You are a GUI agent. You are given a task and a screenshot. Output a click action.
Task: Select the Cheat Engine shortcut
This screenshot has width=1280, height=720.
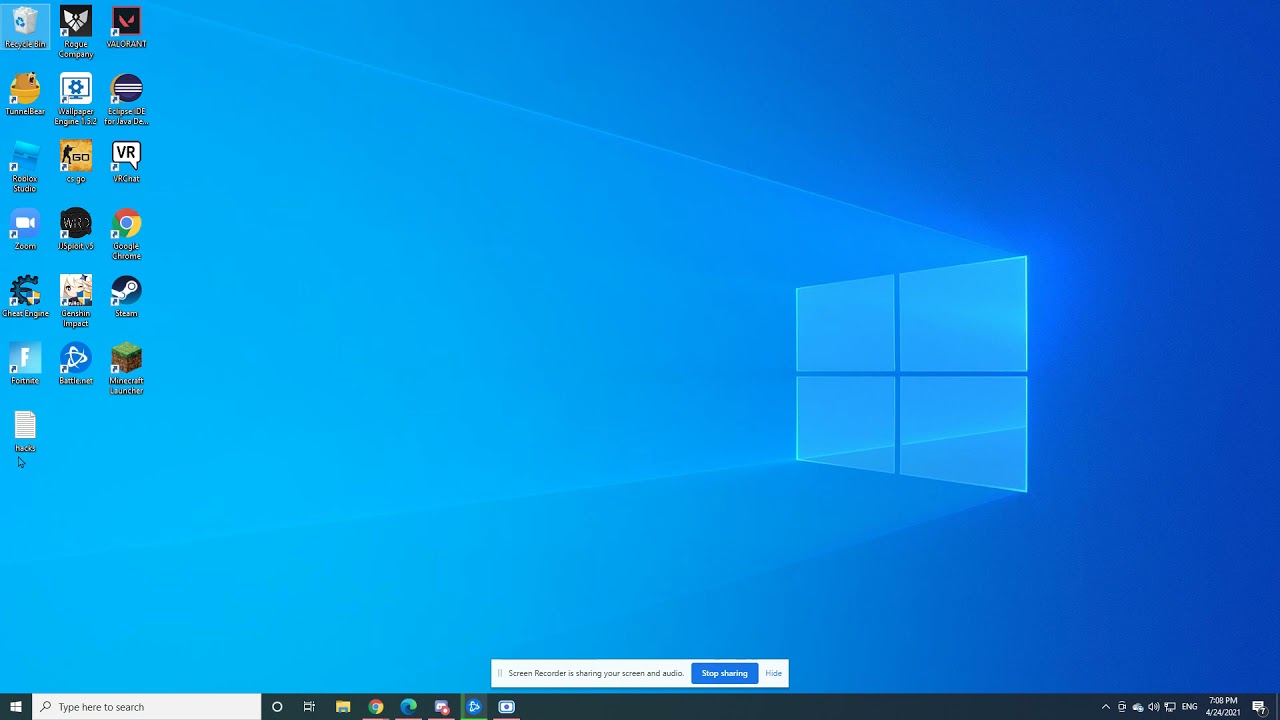click(25, 296)
